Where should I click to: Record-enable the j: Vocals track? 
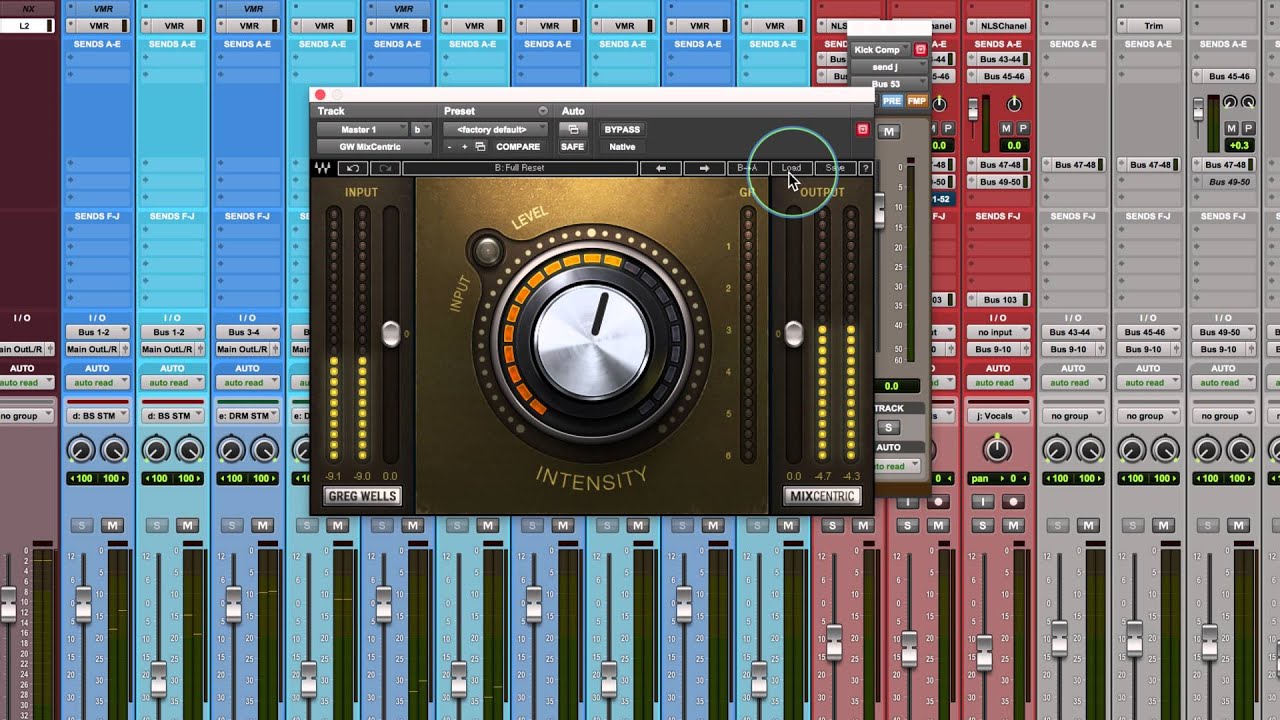(1012, 502)
